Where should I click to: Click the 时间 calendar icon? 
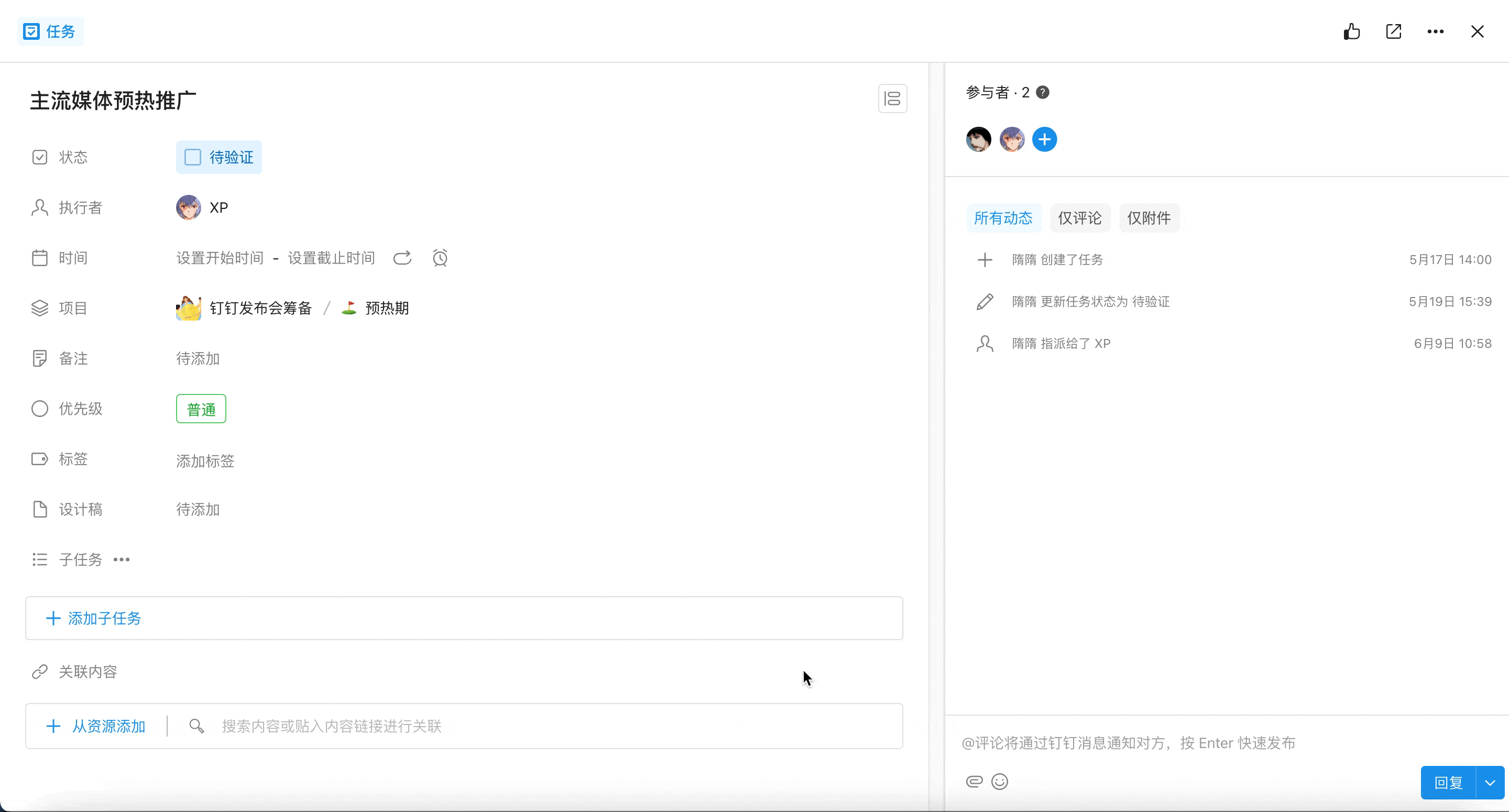coord(40,258)
